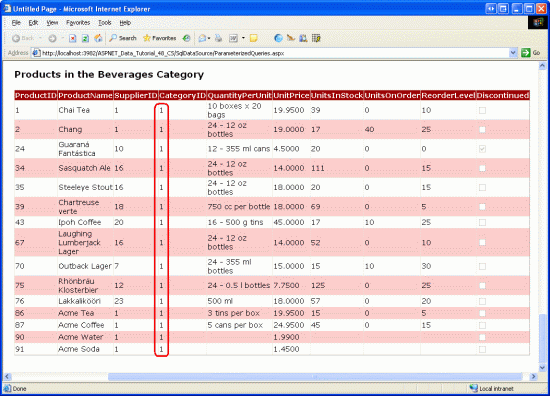Click the Edit with Word icon
Image resolution: width=550 pixels, height=396 pixels.
[233, 38]
